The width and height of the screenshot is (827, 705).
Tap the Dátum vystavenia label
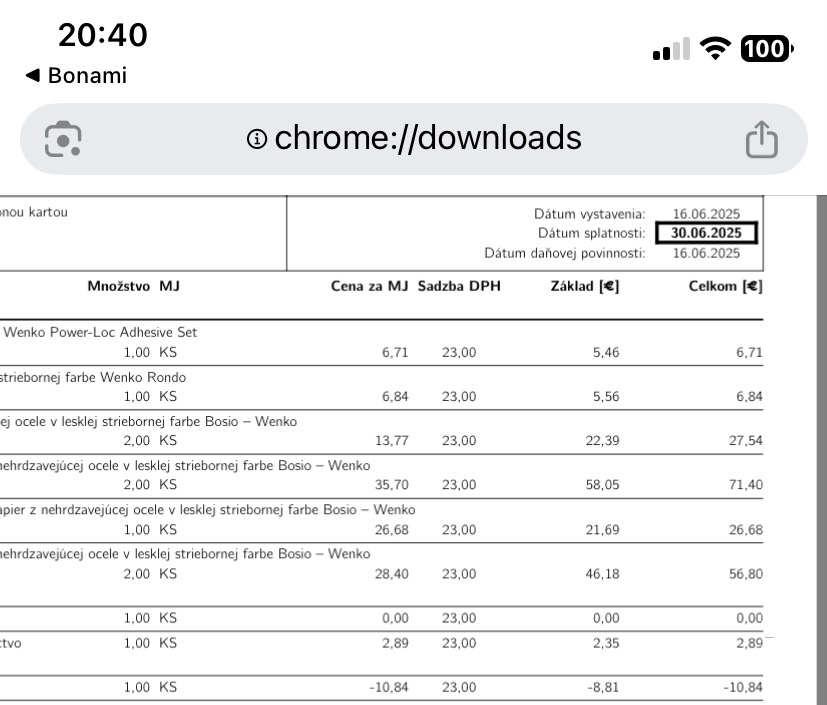pos(590,214)
